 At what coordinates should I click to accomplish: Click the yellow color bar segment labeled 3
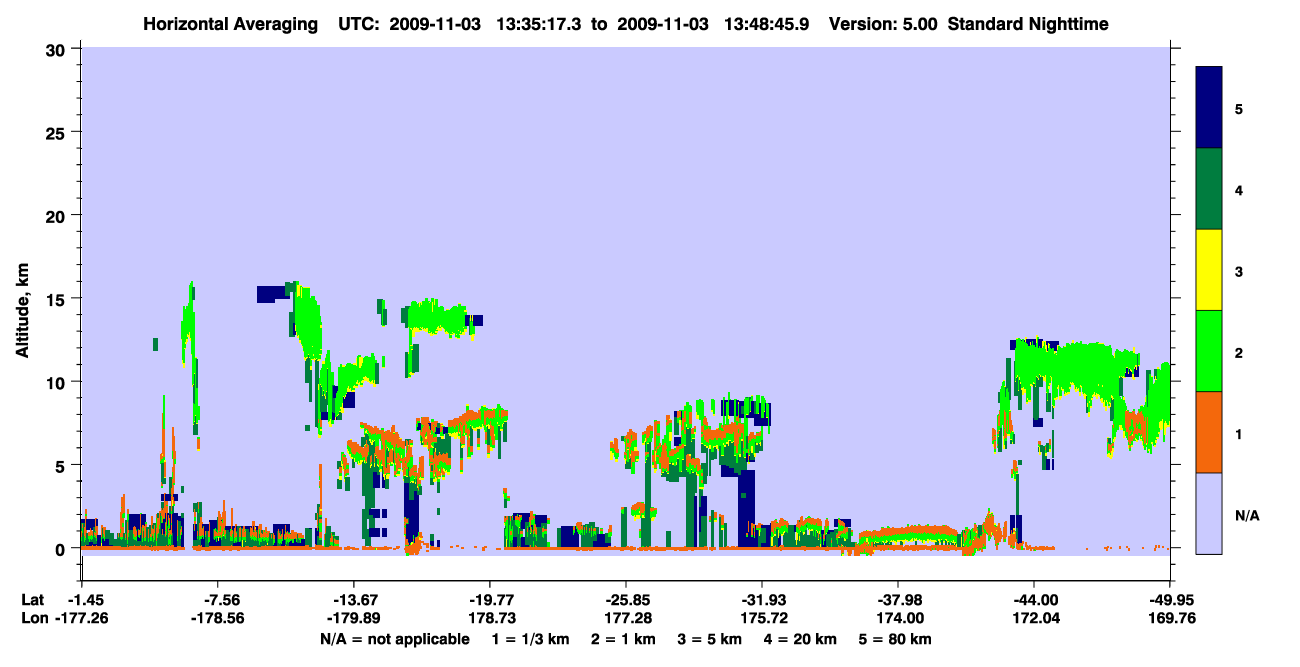pyautogui.click(x=1209, y=270)
